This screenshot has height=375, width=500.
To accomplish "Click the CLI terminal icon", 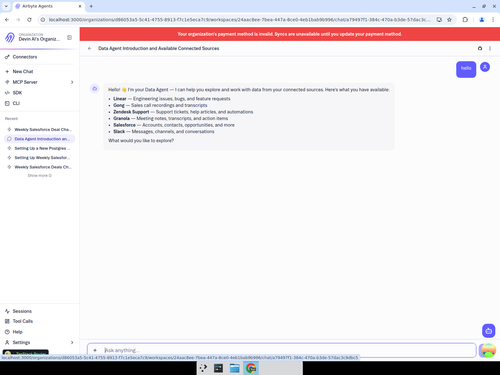I will tap(7, 103).
